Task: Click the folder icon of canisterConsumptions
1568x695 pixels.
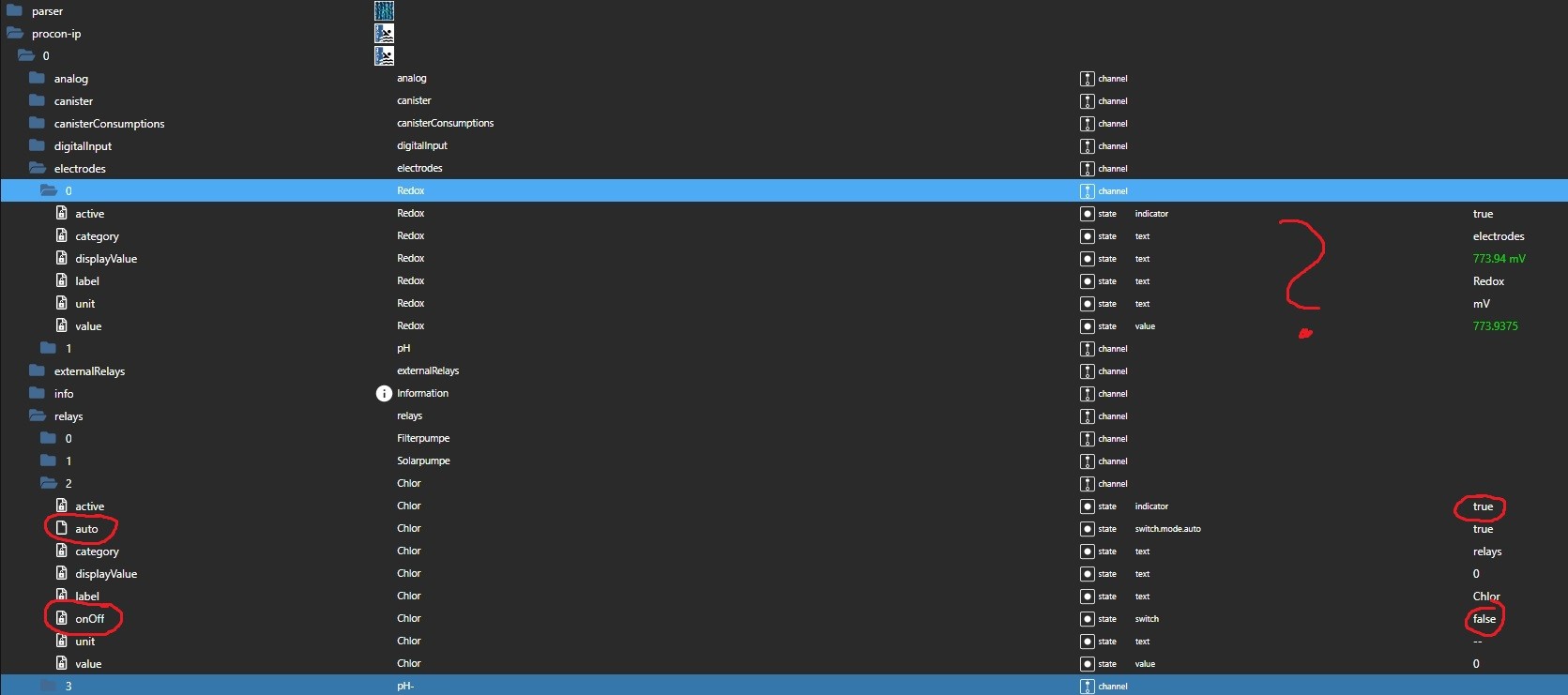Action: click(x=38, y=123)
